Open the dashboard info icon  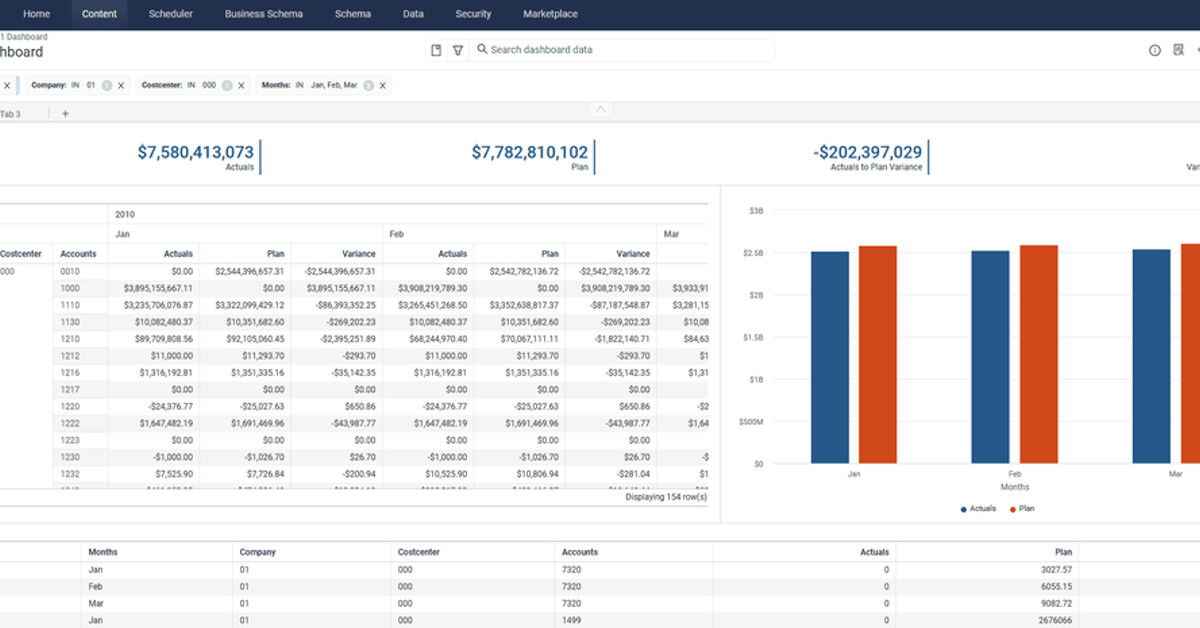1155,50
